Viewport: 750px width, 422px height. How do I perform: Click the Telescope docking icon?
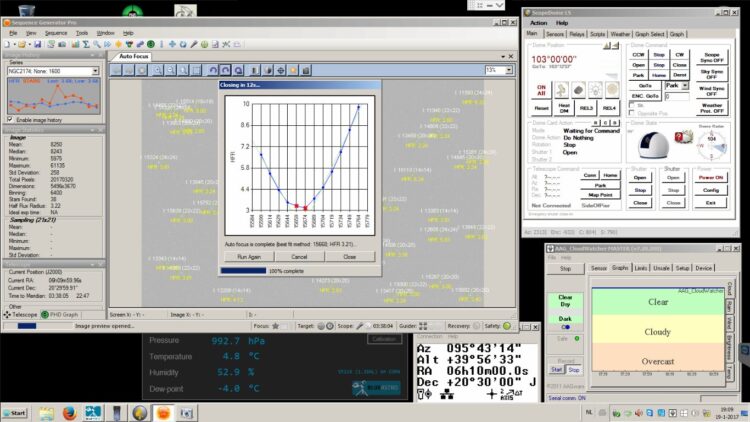coord(7,314)
